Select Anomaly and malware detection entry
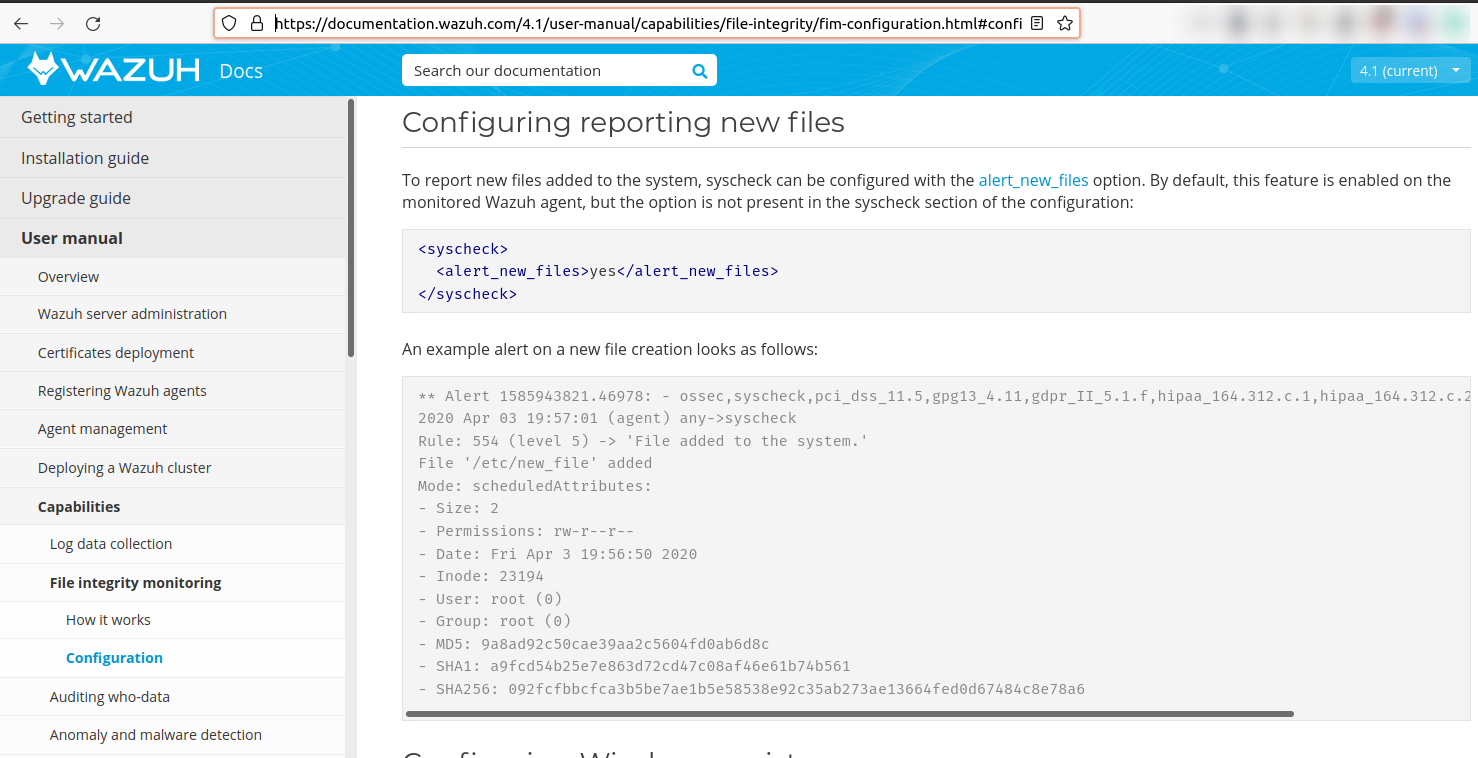 pyautogui.click(x=155, y=734)
